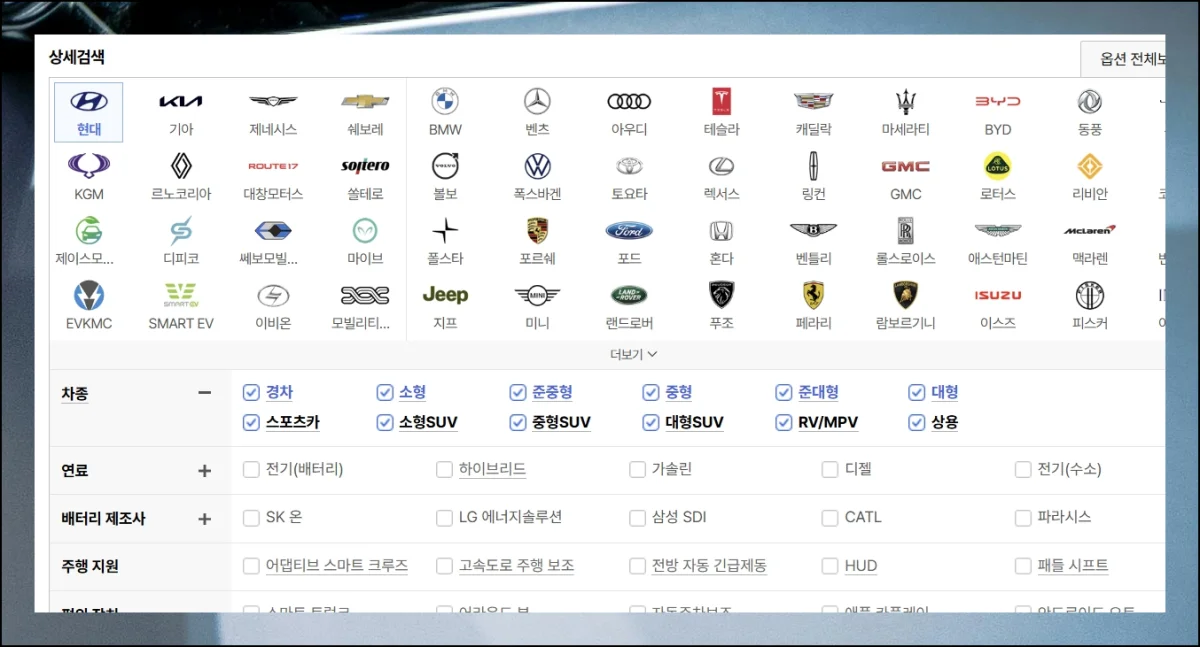Image resolution: width=1200 pixels, height=647 pixels.
Task: Choose the Volkswagen brand icon
Action: tap(537, 166)
